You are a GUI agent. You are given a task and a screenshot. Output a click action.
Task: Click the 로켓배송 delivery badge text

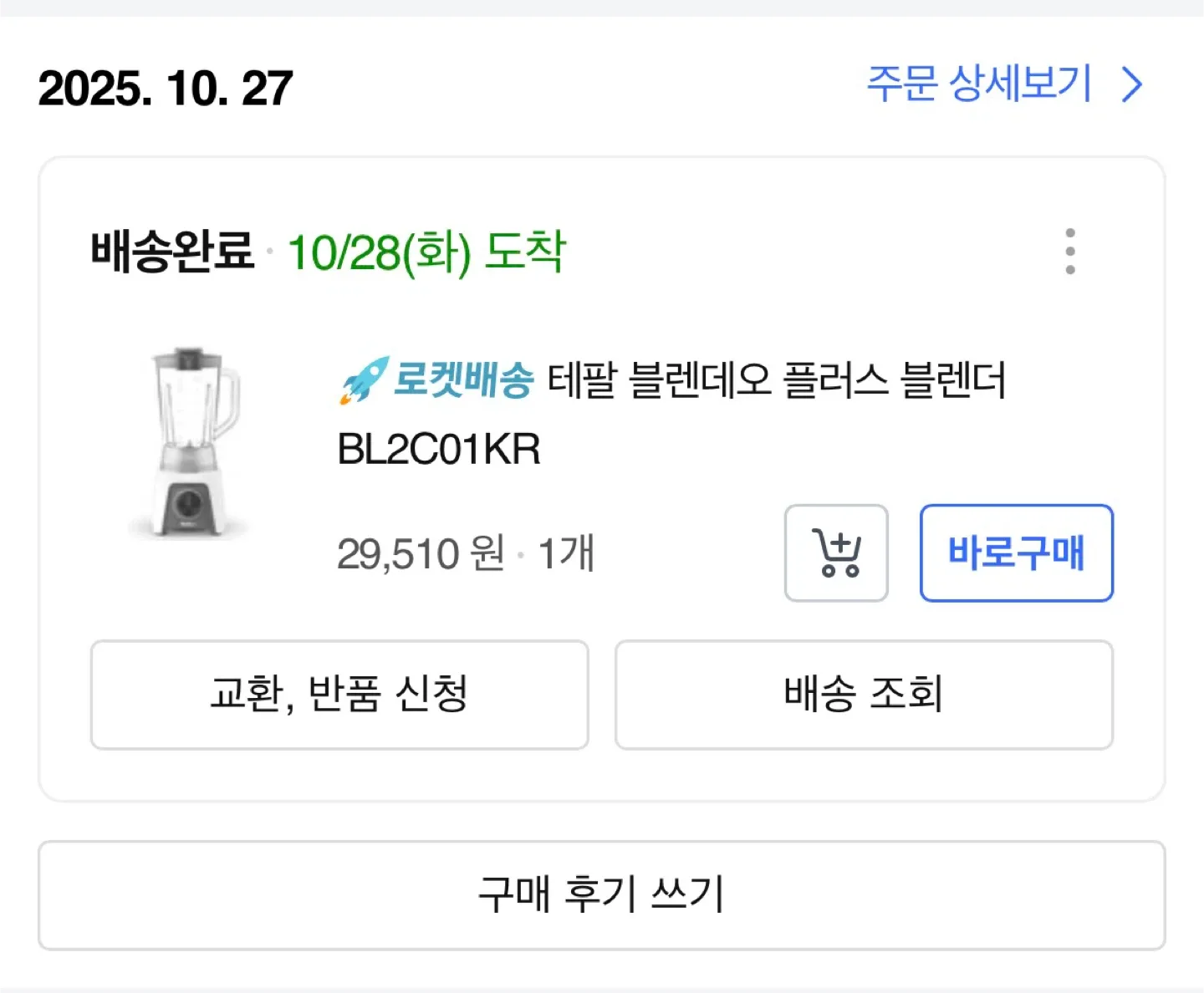coord(463,380)
